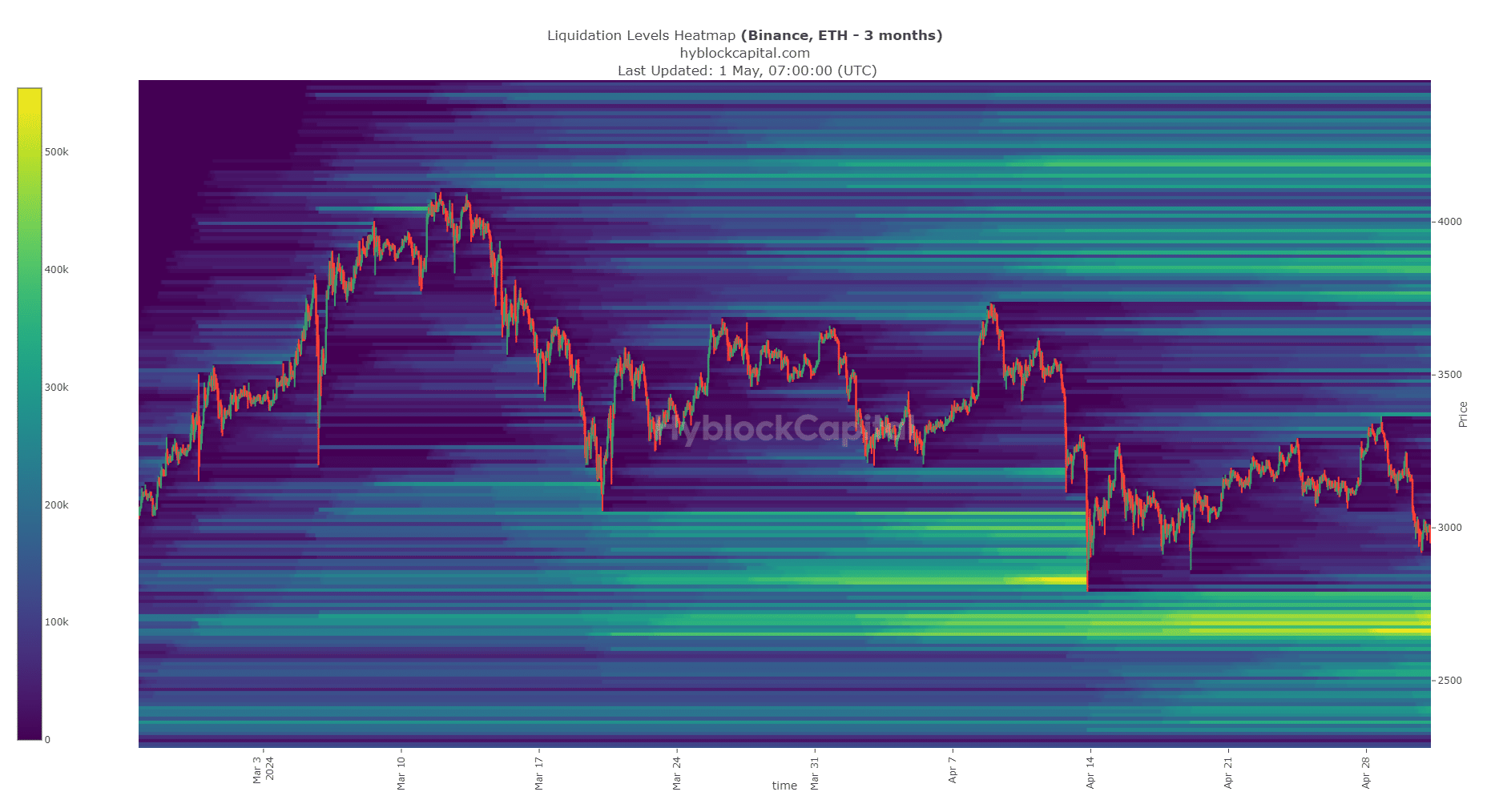This screenshot has width=1495, height=812.
Task: Click the 2500 price axis label
Action: click(1449, 681)
